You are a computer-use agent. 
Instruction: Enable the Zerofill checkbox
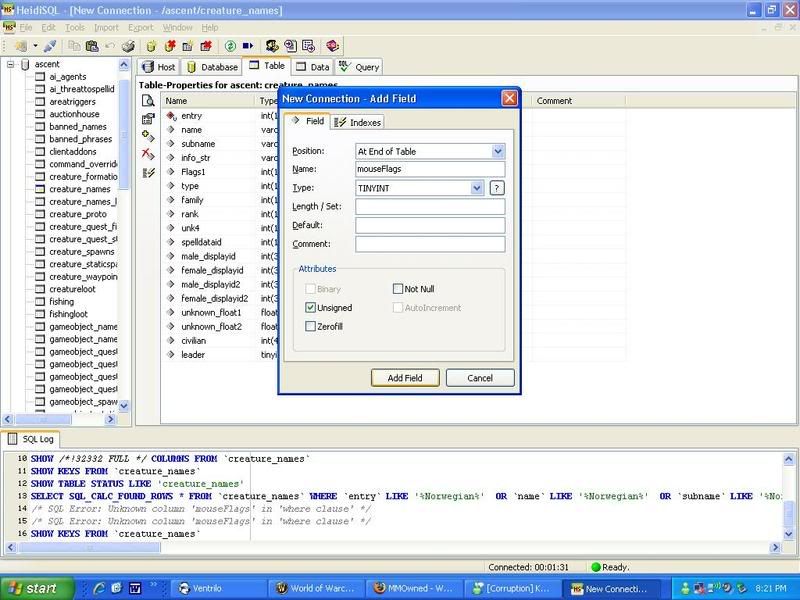point(310,326)
